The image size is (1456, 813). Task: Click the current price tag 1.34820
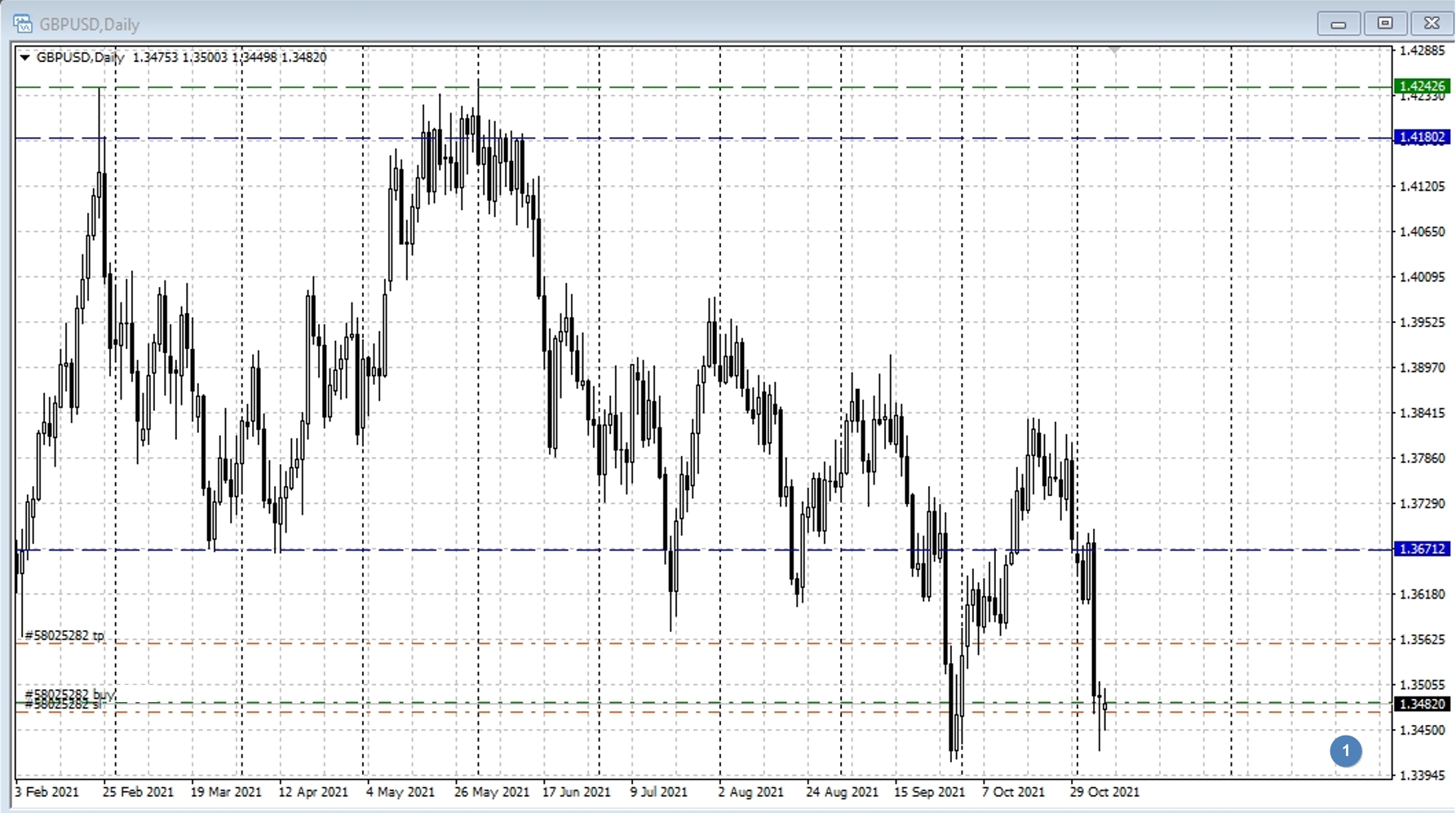(1422, 704)
